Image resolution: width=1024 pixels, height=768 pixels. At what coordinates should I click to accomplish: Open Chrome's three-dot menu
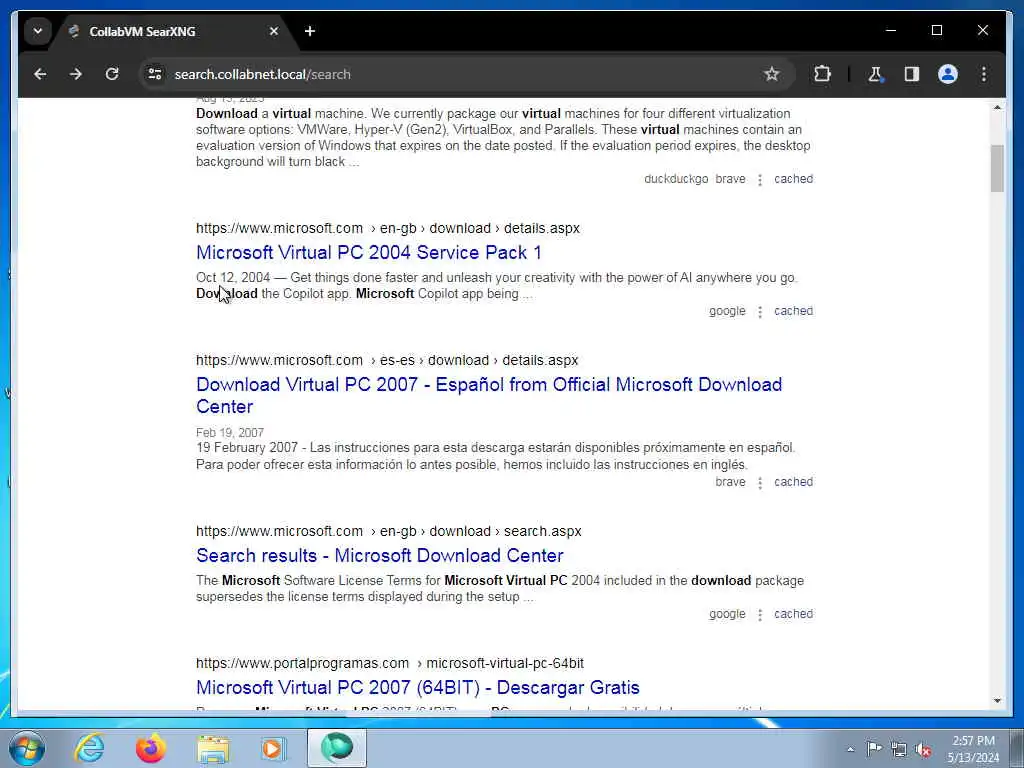(984, 74)
